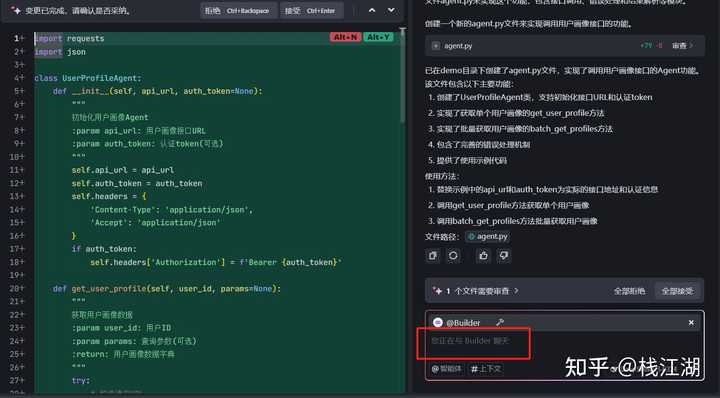
Task: Click the @Builder agent avatar
Action: coord(438,323)
